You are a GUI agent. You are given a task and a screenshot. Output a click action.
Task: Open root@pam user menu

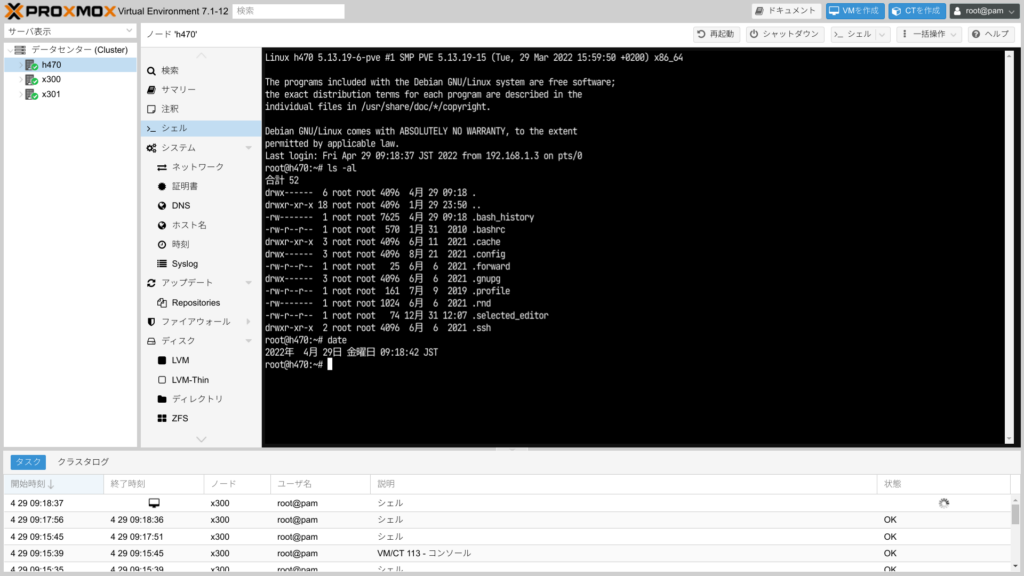click(x=984, y=11)
